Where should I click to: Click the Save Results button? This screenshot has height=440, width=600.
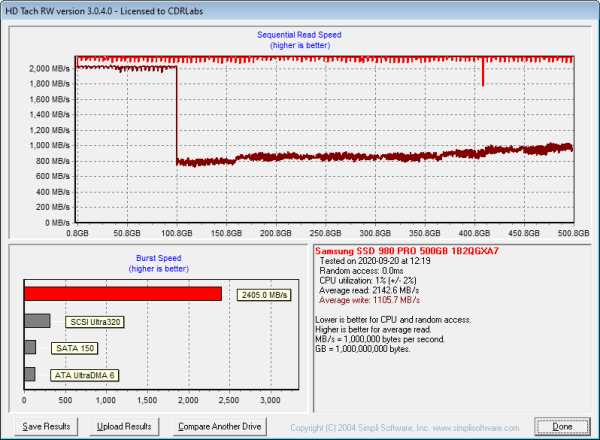(46, 426)
